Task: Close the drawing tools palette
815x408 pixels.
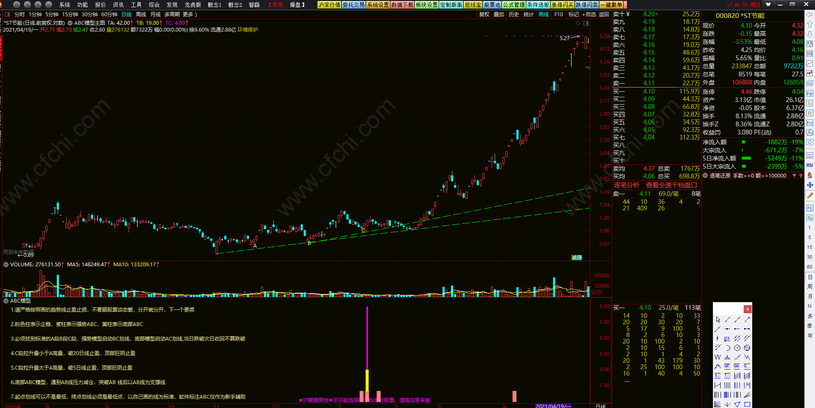Action: pyautogui.click(x=747, y=309)
